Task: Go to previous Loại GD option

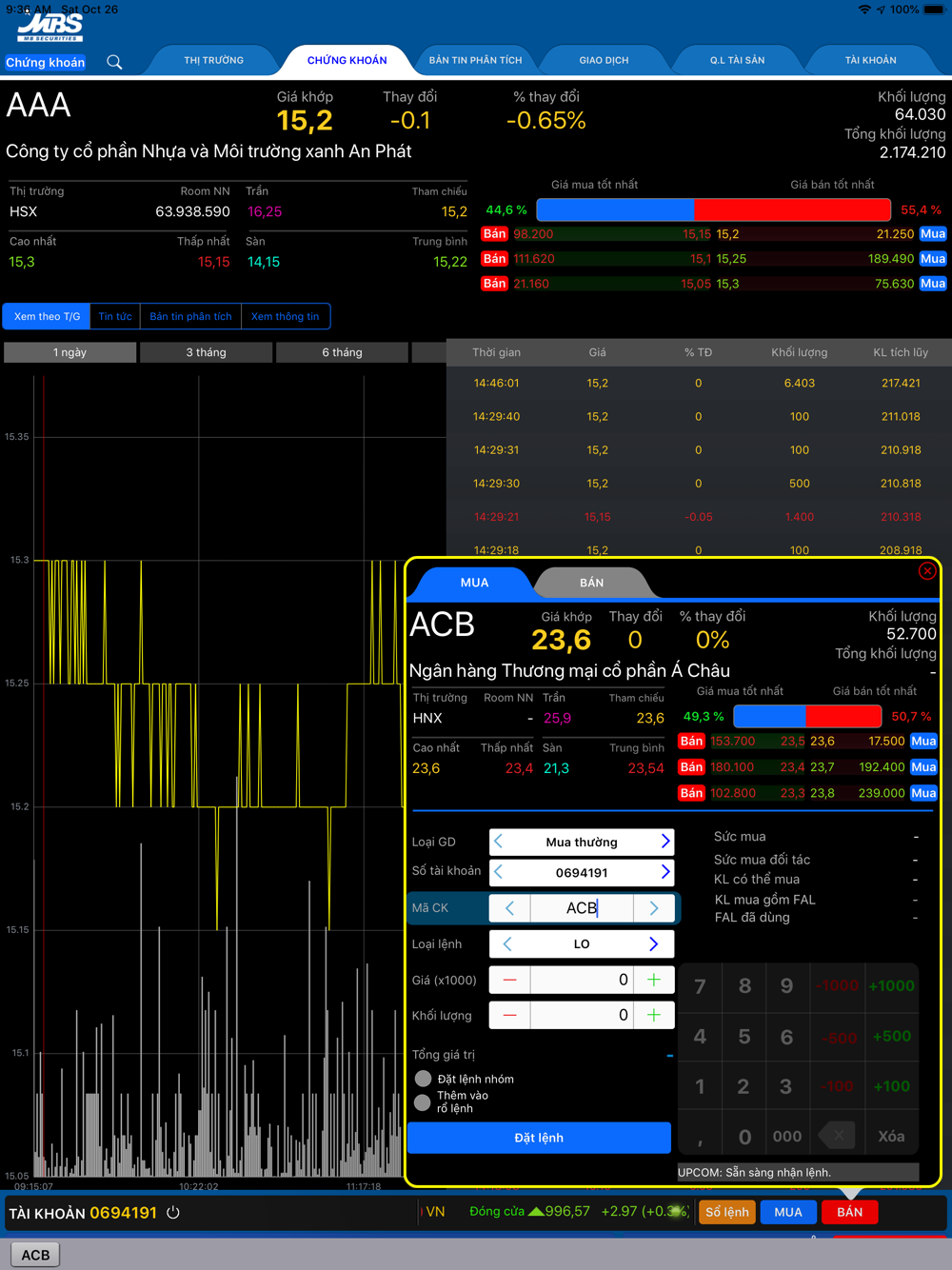Action: click(499, 842)
